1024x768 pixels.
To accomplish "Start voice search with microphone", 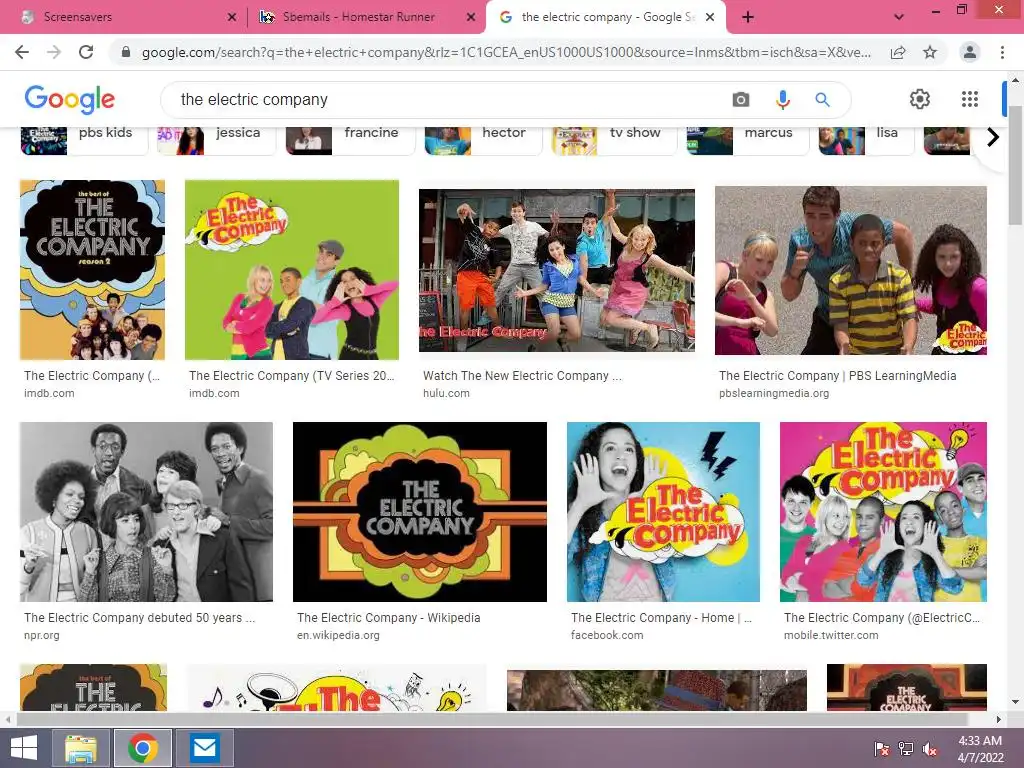I will [782, 100].
